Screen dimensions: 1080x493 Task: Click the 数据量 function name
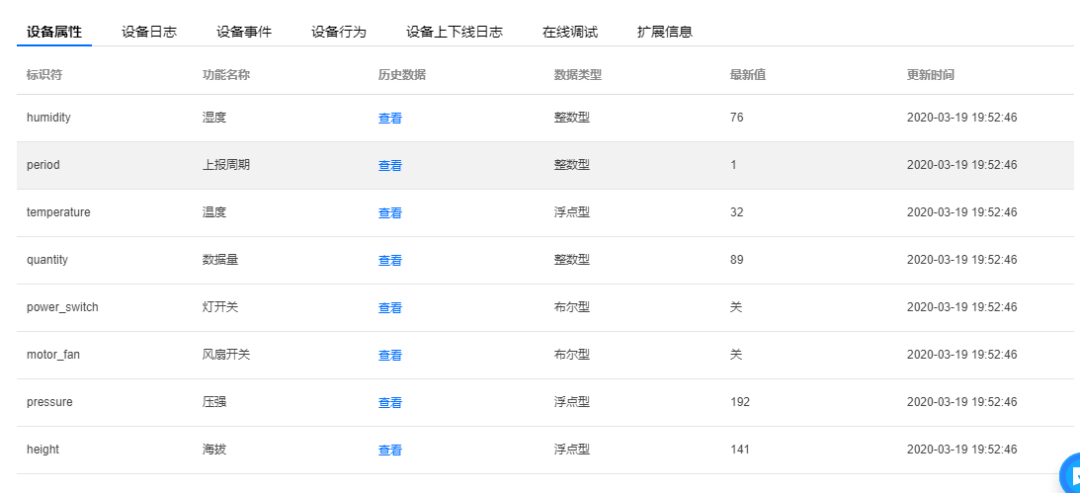220,260
